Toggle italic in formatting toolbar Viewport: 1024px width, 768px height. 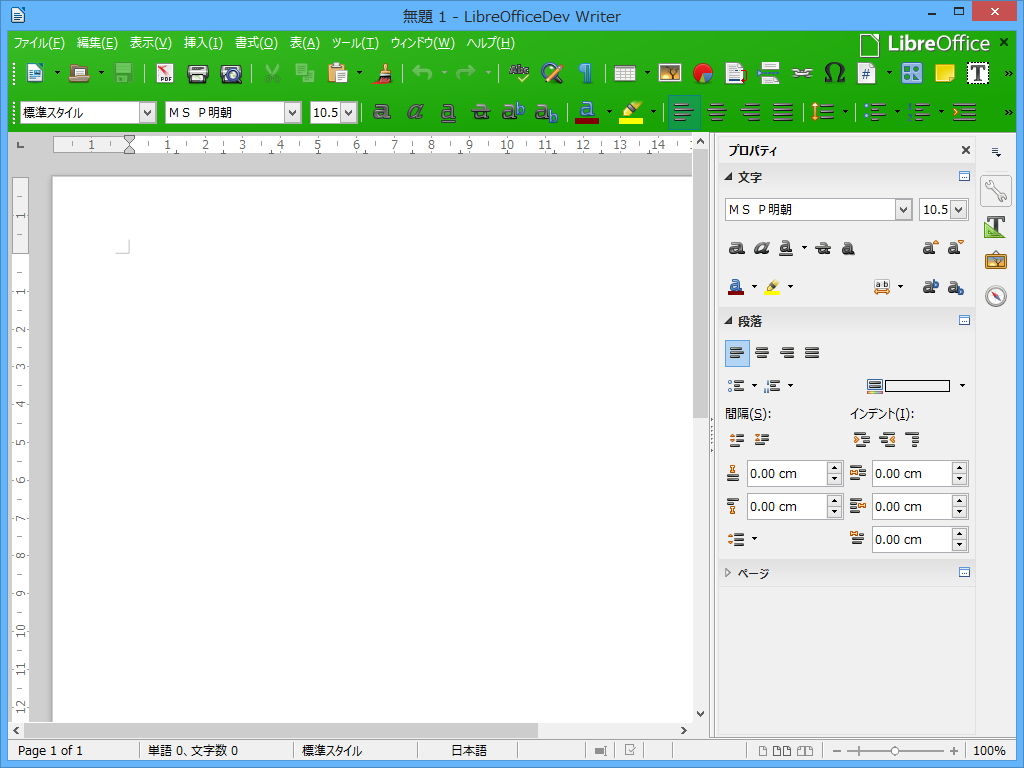point(415,112)
